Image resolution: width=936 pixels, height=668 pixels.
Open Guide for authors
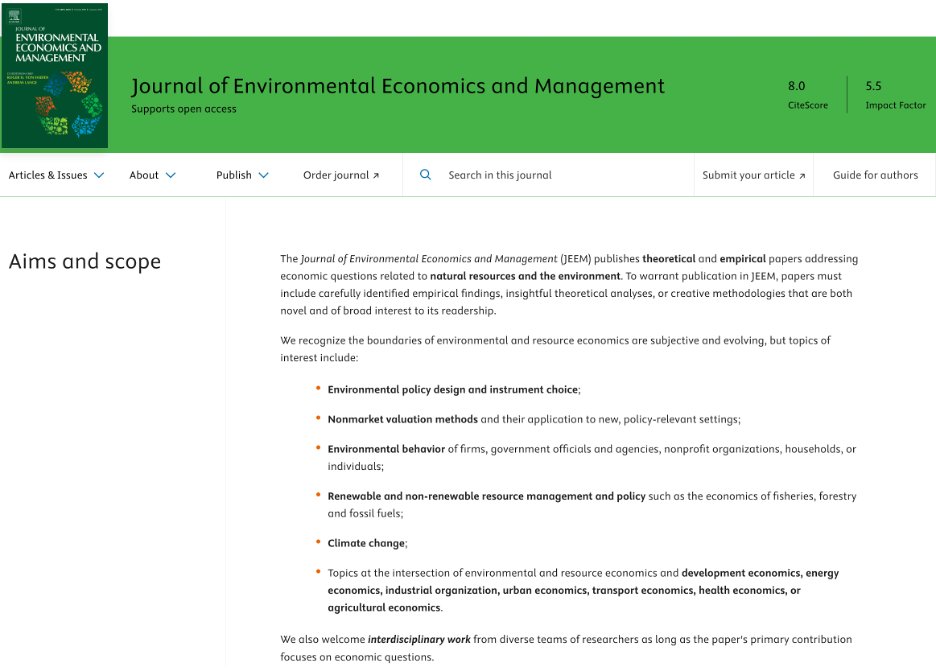875,176
